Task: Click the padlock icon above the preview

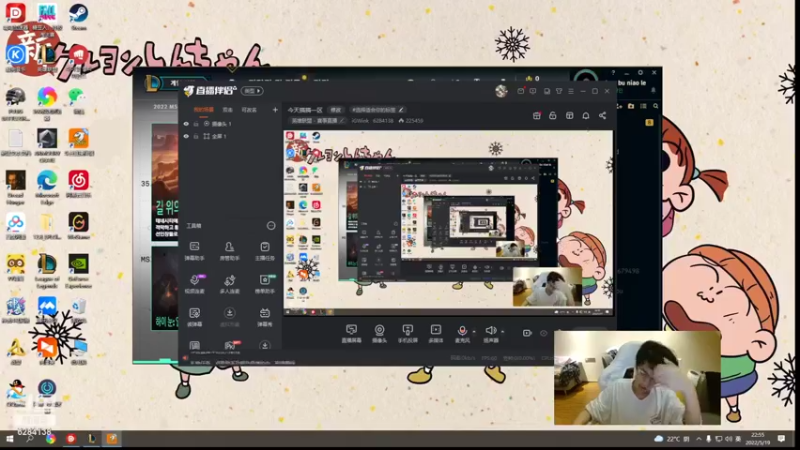Action: 553,116
